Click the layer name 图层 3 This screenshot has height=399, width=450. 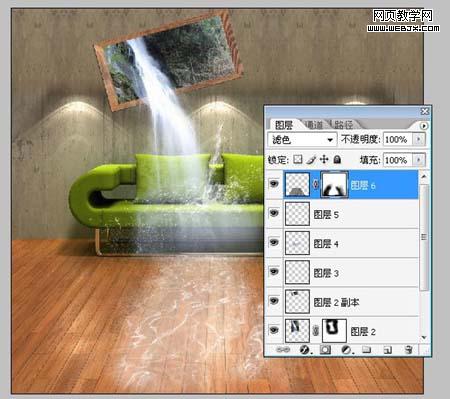[x=326, y=273]
